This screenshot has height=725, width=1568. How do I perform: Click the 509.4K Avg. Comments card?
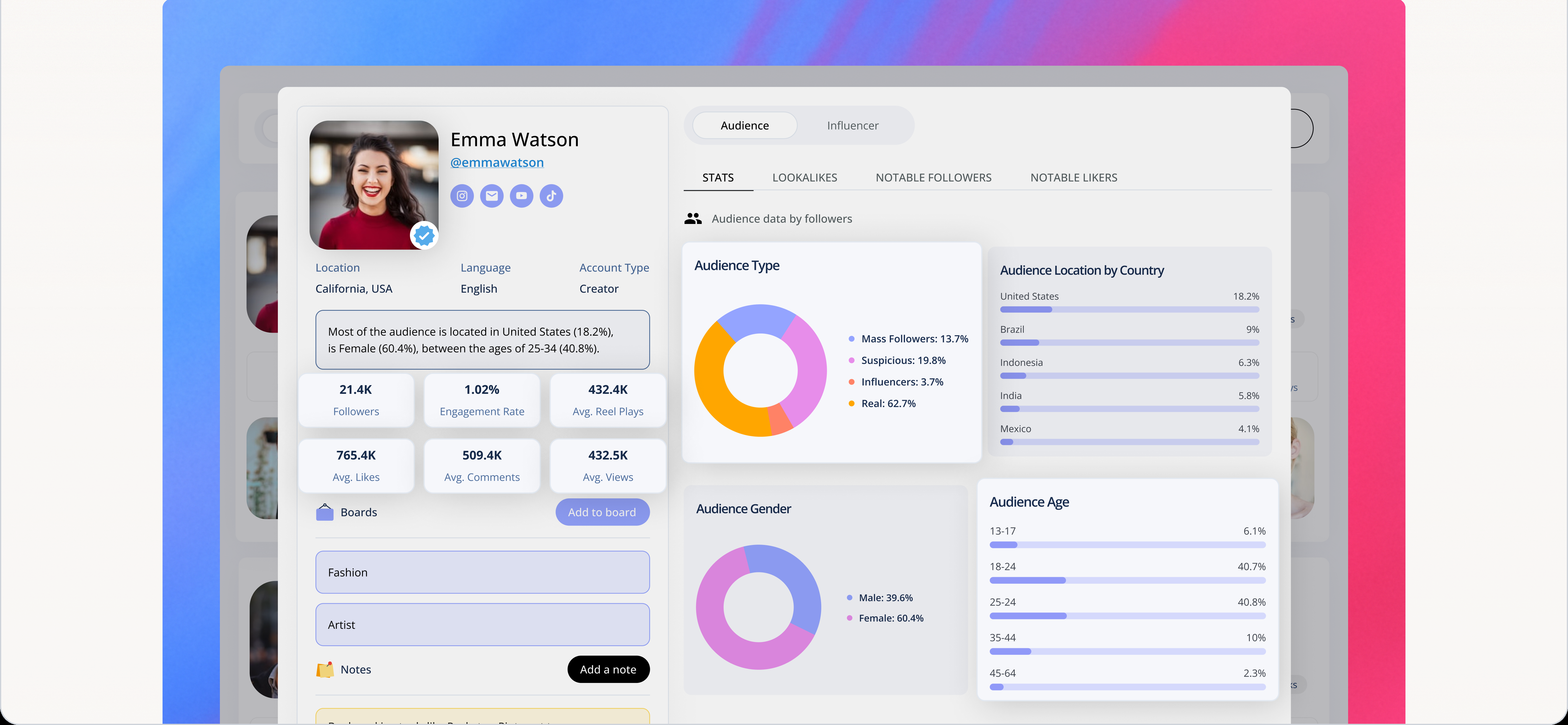tap(482, 466)
